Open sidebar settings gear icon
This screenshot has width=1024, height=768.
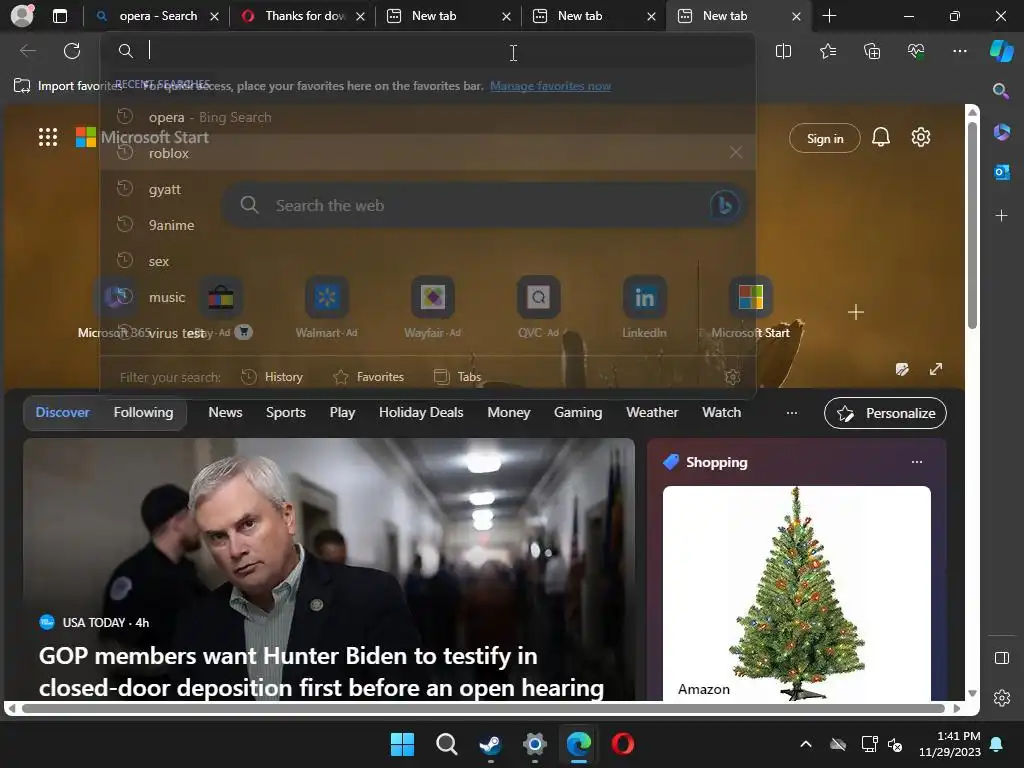(x=1001, y=698)
